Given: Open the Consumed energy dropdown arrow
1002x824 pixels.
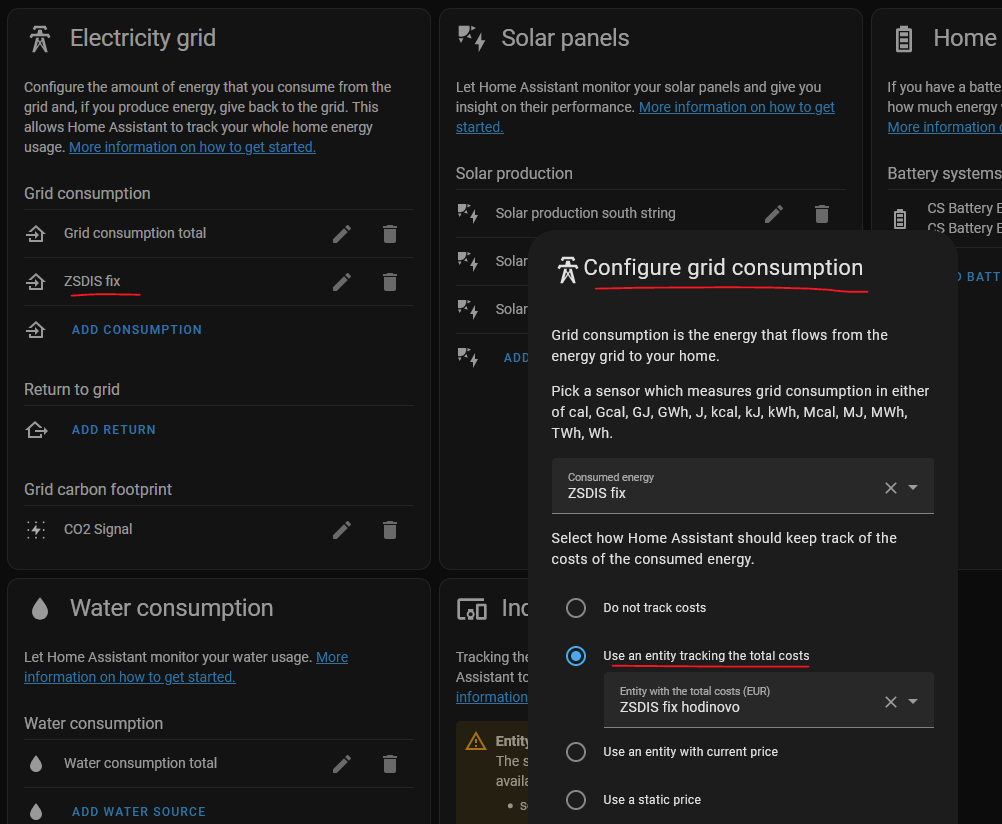Looking at the screenshot, I should tap(913, 488).
